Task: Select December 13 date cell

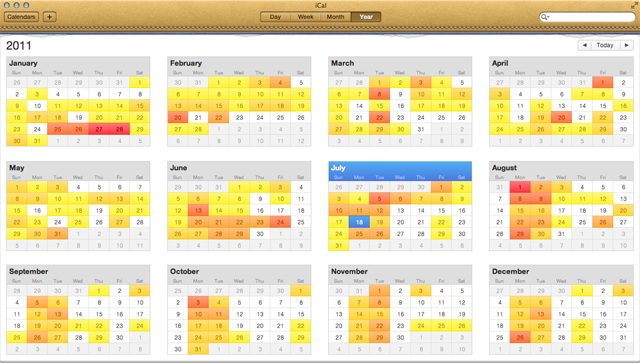Action: click(540, 314)
